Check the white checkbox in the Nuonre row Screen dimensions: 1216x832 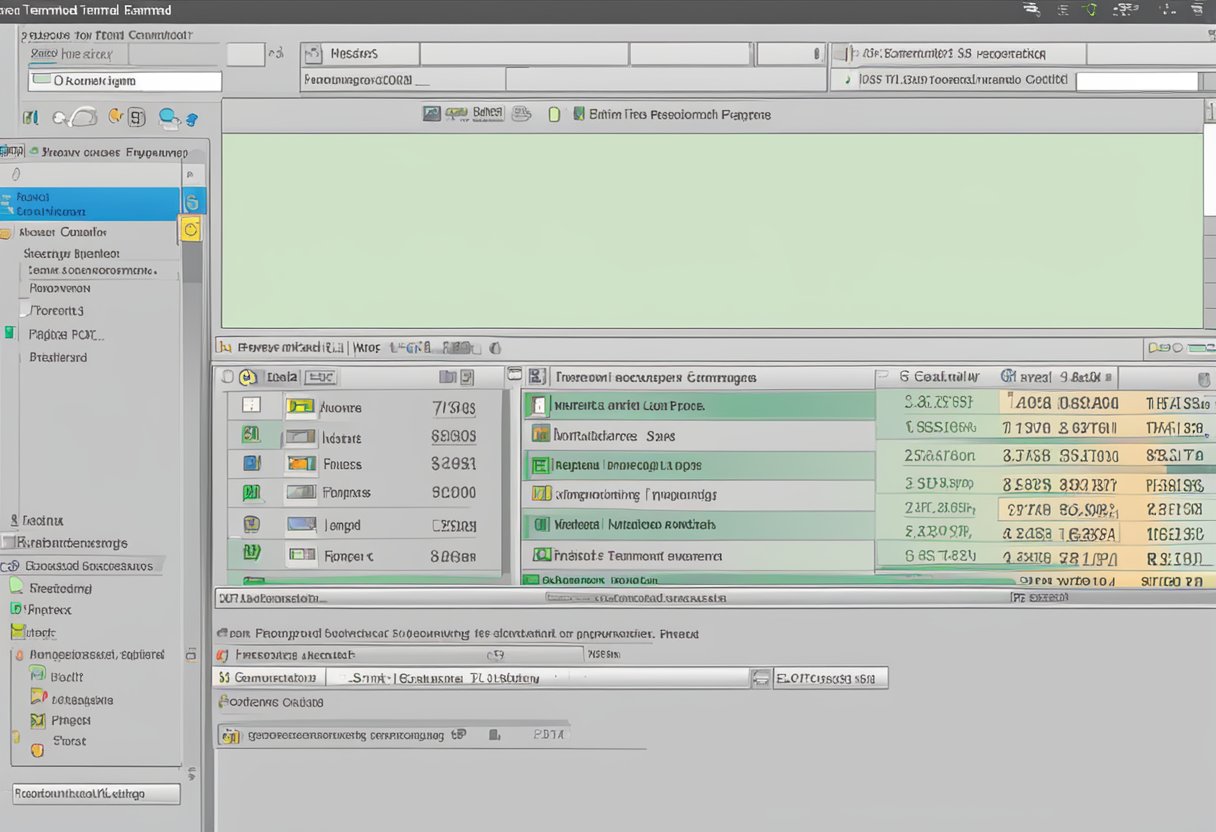pyautogui.click(x=251, y=406)
